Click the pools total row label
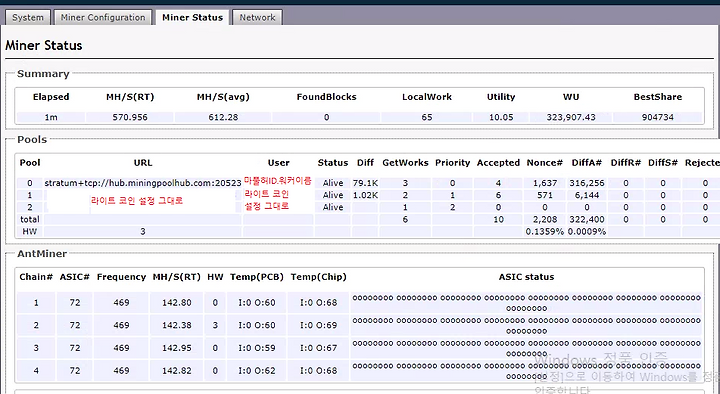 tap(29, 219)
